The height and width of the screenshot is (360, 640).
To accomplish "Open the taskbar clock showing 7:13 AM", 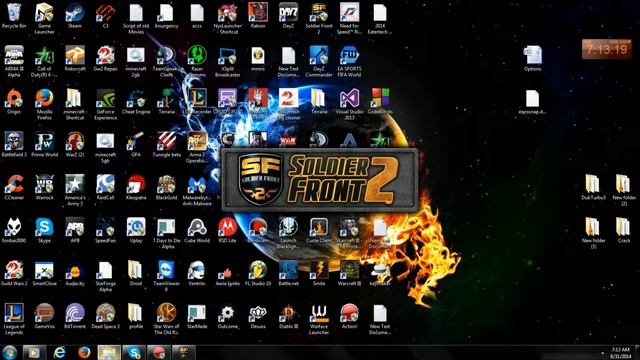I will [620, 353].
